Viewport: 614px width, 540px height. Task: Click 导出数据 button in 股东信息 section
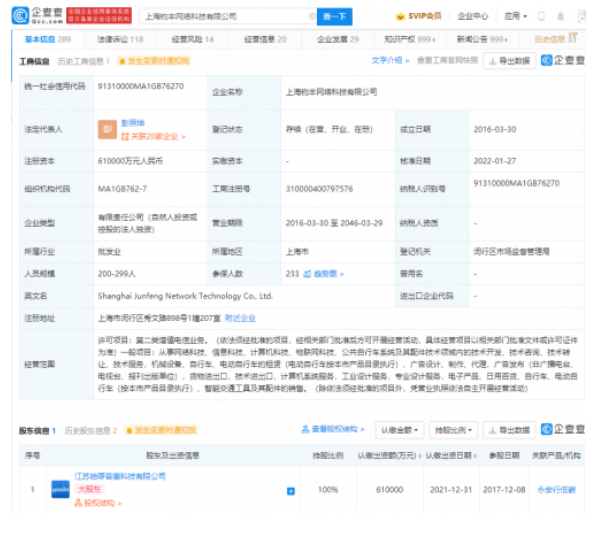coord(510,430)
